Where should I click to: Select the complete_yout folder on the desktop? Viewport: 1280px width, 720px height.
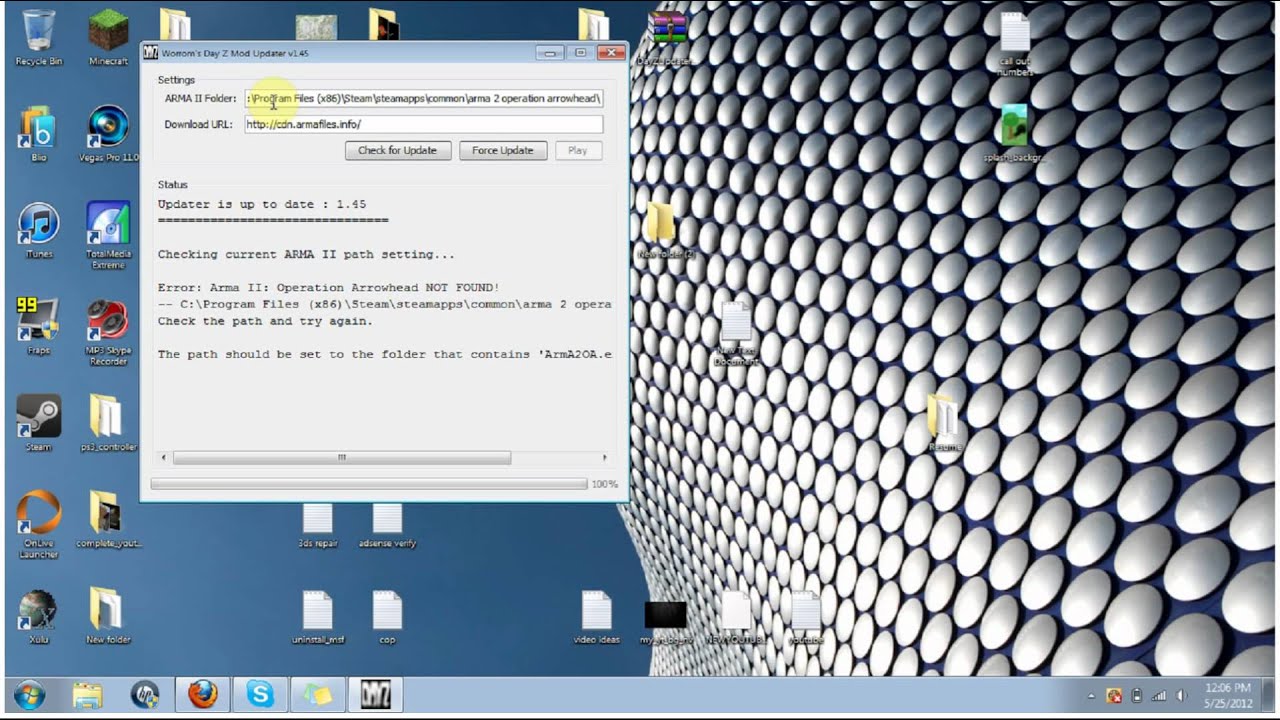pyautogui.click(x=108, y=518)
